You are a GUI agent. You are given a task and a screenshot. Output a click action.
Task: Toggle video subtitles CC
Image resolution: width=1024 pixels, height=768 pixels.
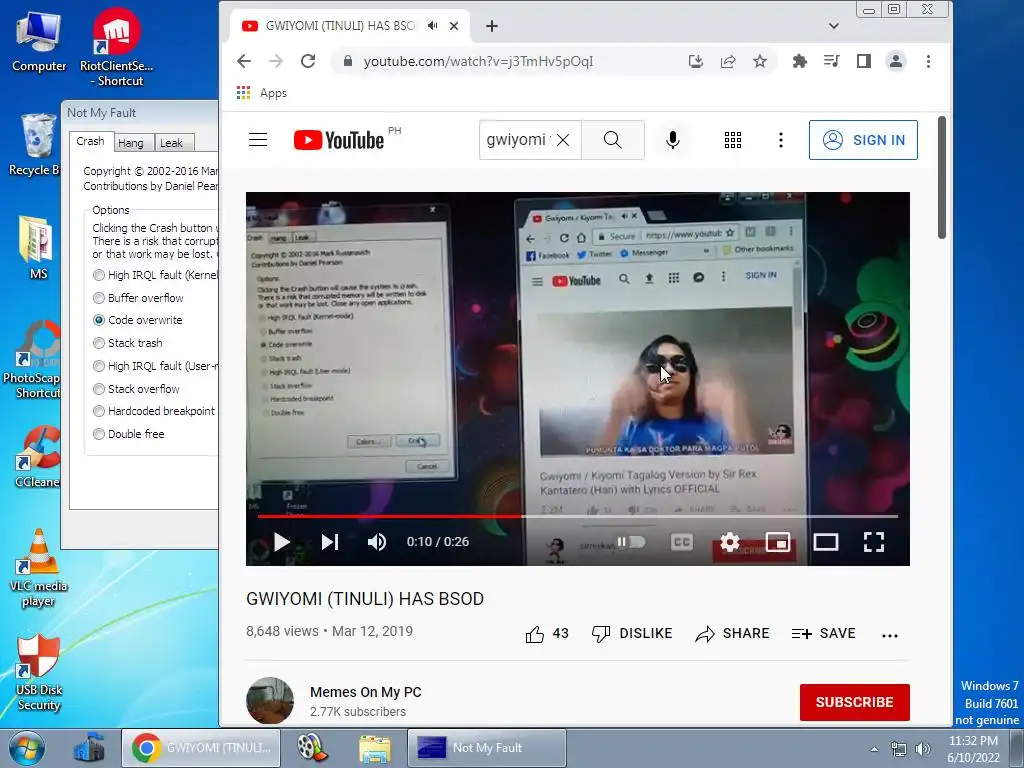pos(681,542)
